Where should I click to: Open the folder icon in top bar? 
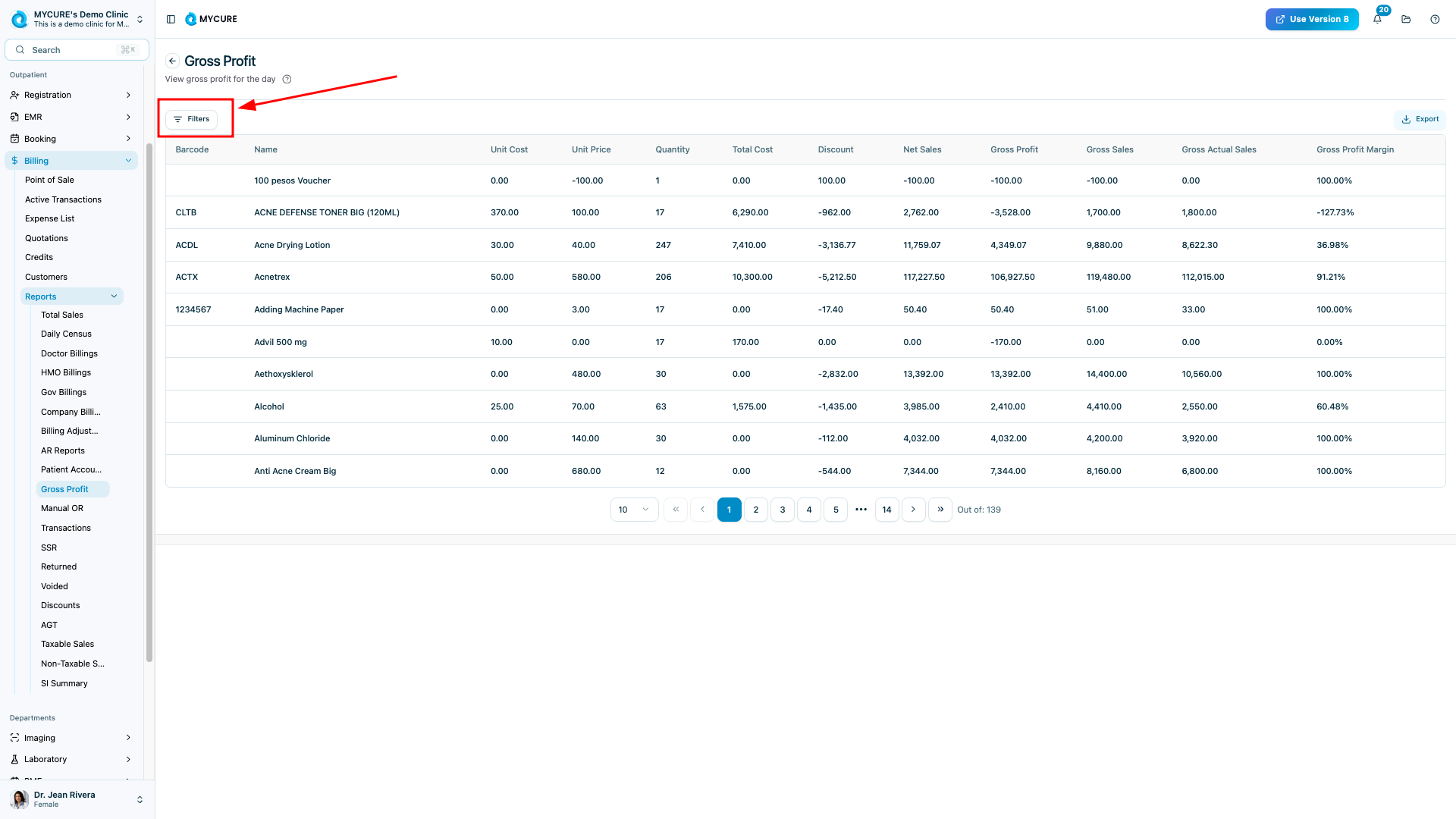[1406, 19]
